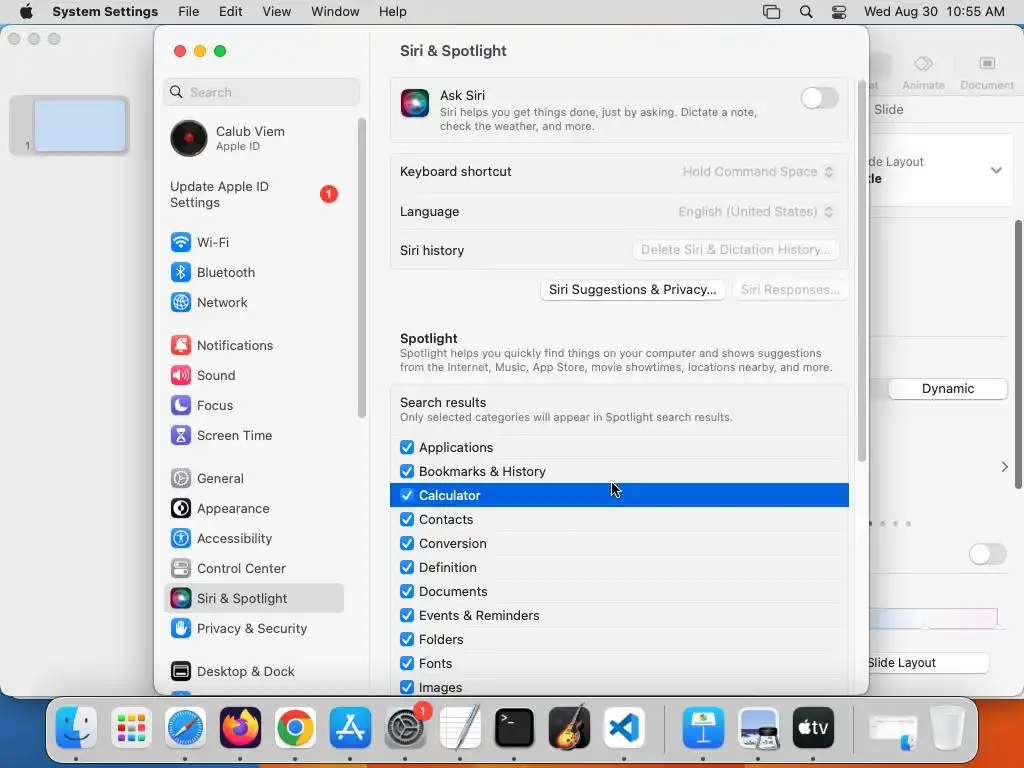Uncheck Events & Reminders checkbox
The width and height of the screenshot is (1024, 768).
pos(407,615)
